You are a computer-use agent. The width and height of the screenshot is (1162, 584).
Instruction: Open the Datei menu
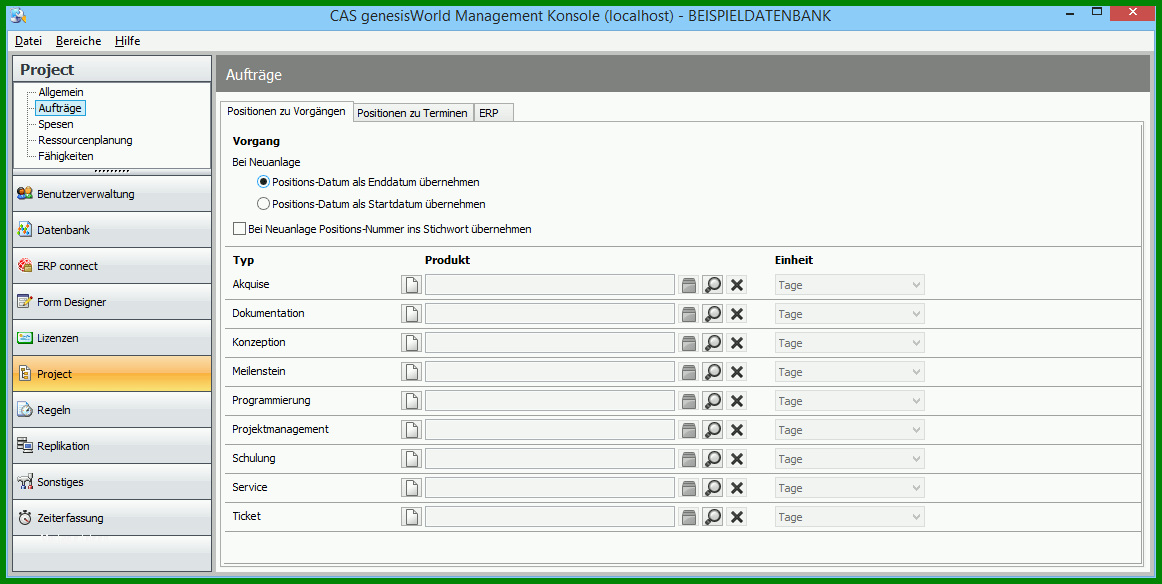tap(28, 41)
